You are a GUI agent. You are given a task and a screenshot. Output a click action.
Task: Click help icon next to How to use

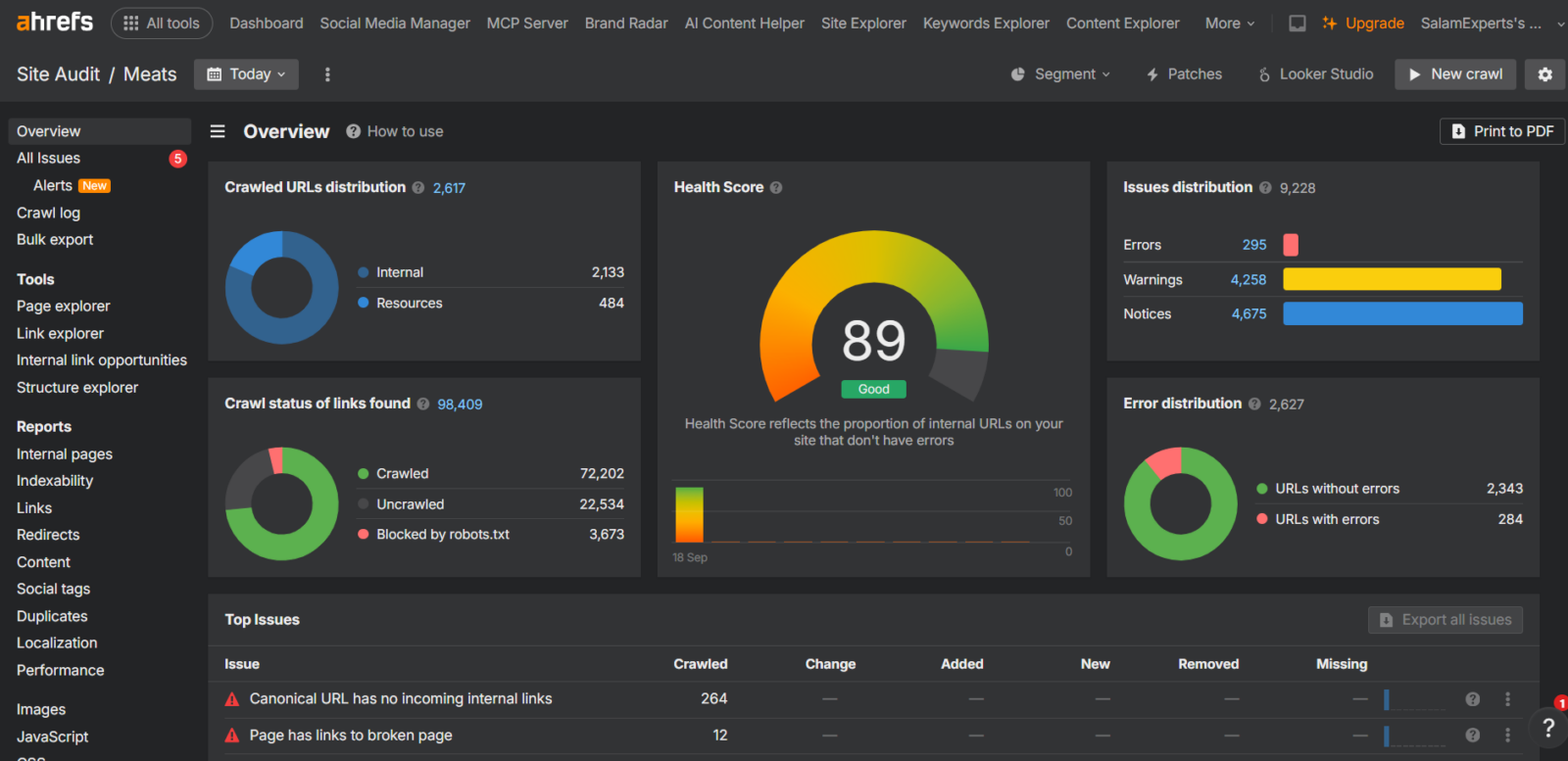[353, 131]
